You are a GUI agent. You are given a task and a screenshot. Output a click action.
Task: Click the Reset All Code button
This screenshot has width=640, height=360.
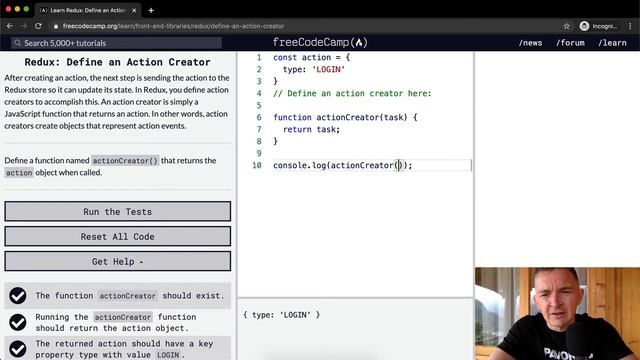(118, 236)
